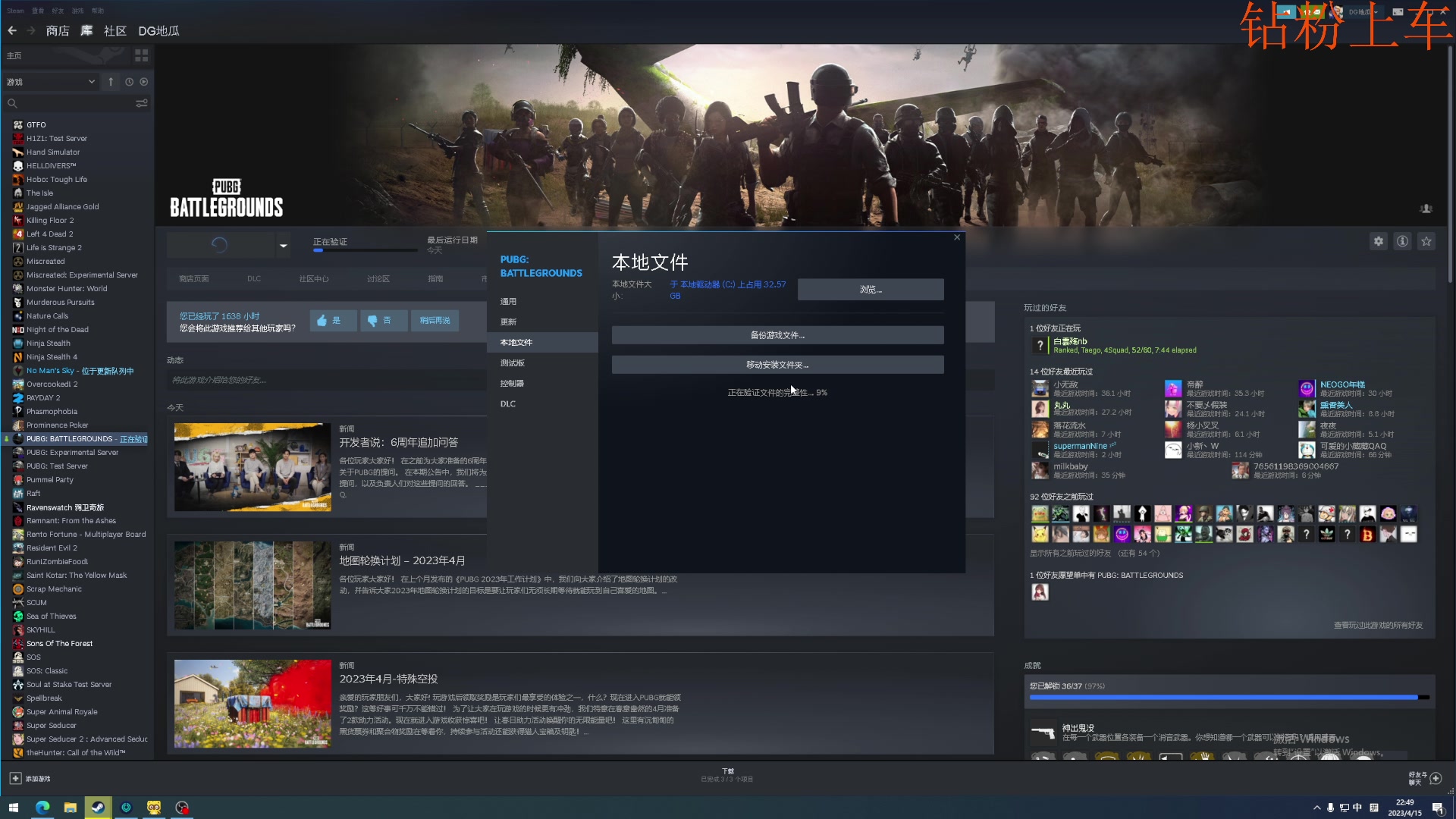The image size is (1456, 819).
Task: Expand the play button dropdown arrow
Action: pyautogui.click(x=283, y=245)
